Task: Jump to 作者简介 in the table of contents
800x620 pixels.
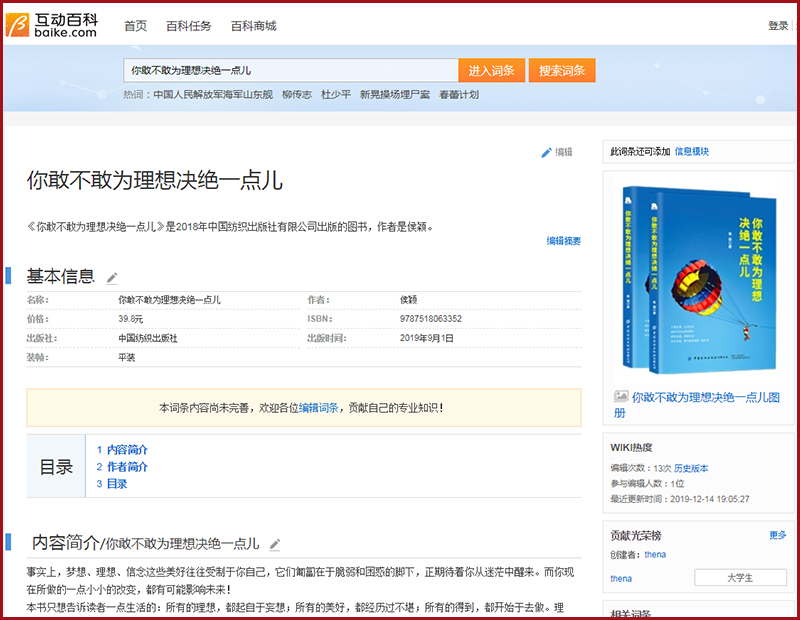Action: point(127,467)
